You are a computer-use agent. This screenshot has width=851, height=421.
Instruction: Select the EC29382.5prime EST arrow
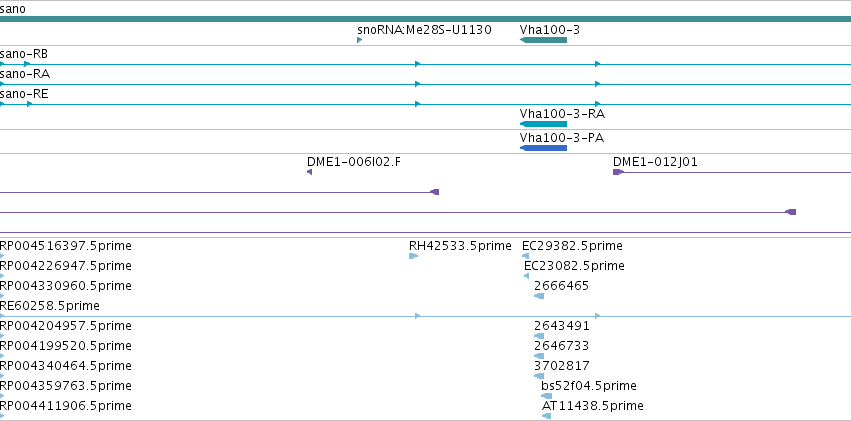525,256
